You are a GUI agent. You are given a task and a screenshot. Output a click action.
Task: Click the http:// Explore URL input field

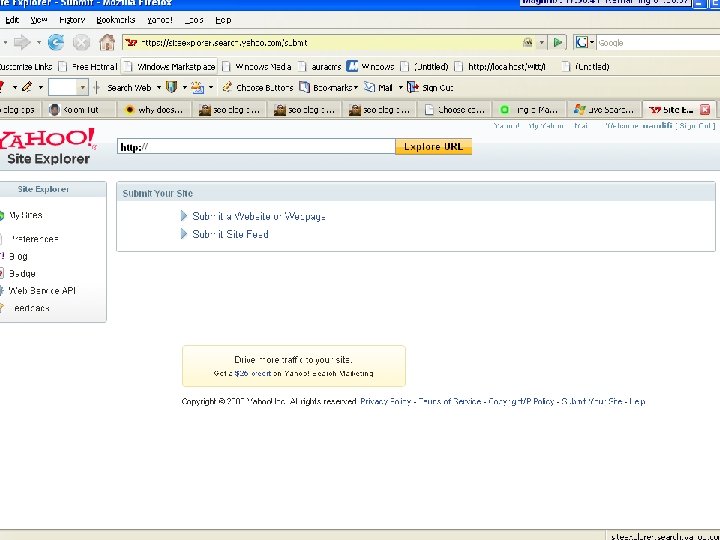click(x=256, y=146)
